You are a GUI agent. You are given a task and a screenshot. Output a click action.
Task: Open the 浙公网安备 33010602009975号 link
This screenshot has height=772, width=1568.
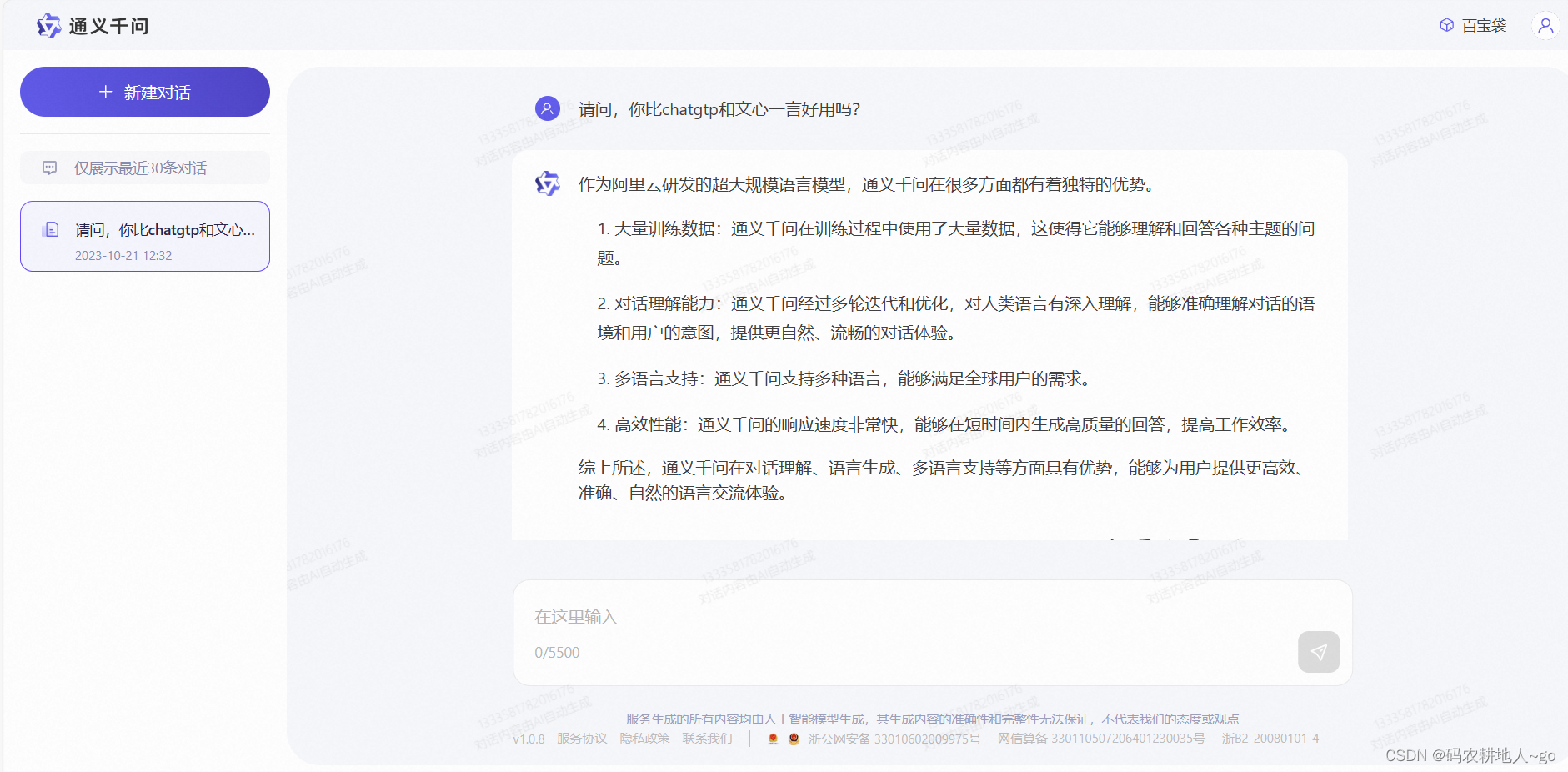click(x=894, y=739)
